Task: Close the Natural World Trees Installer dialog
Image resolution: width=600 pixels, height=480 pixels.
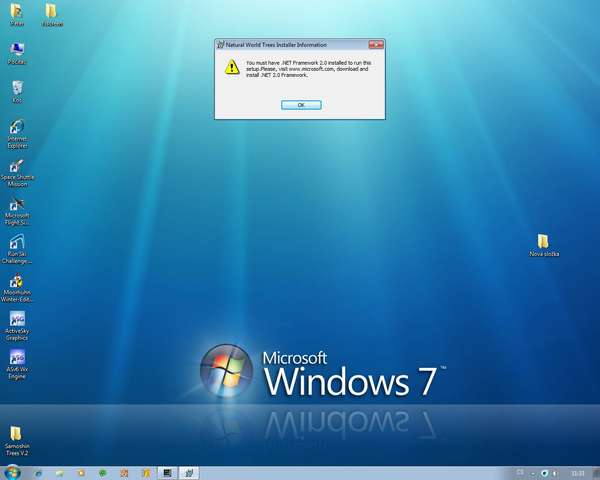Action: coord(376,45)
